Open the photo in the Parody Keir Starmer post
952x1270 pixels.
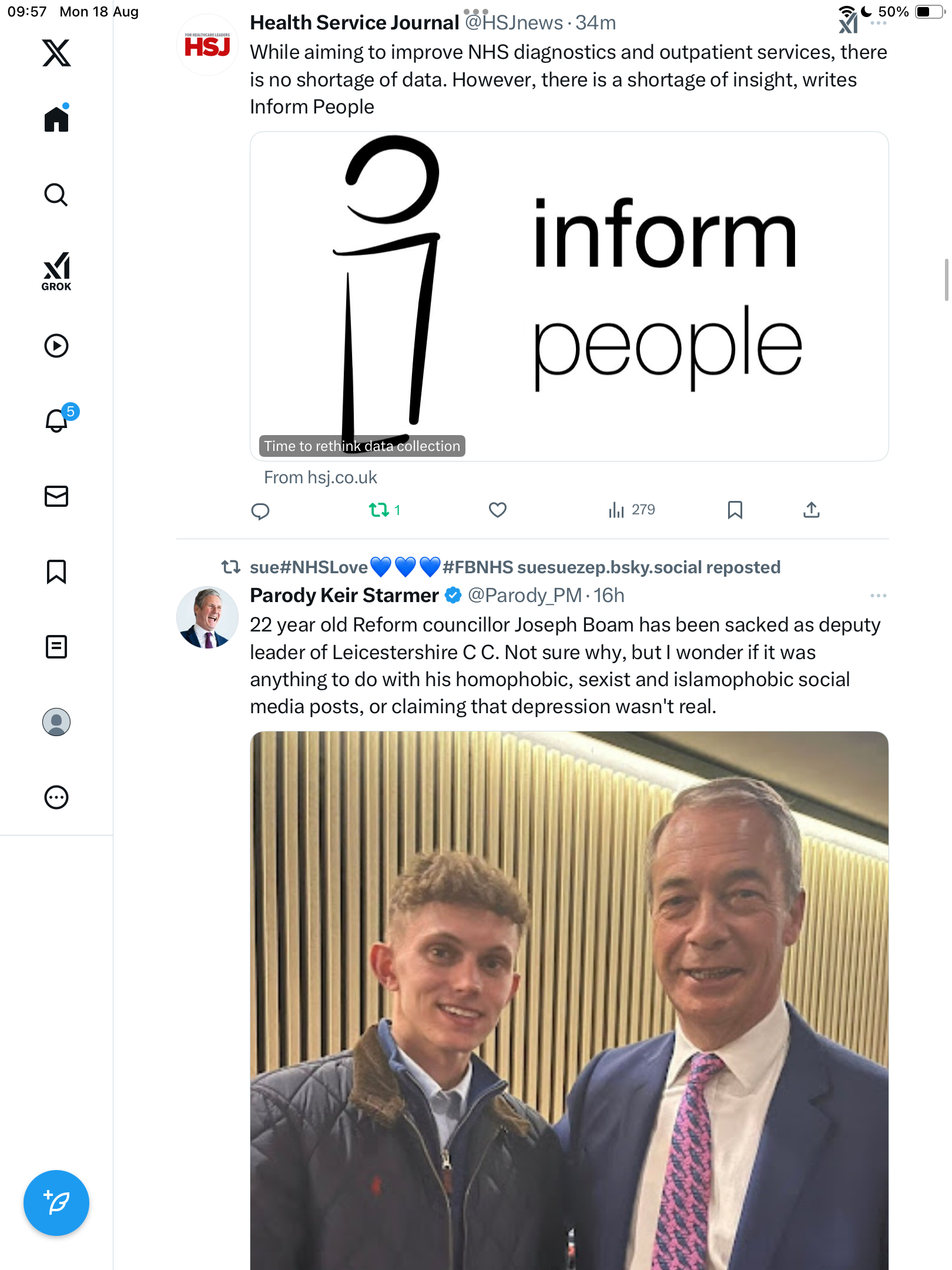[x=569, y=1000]
